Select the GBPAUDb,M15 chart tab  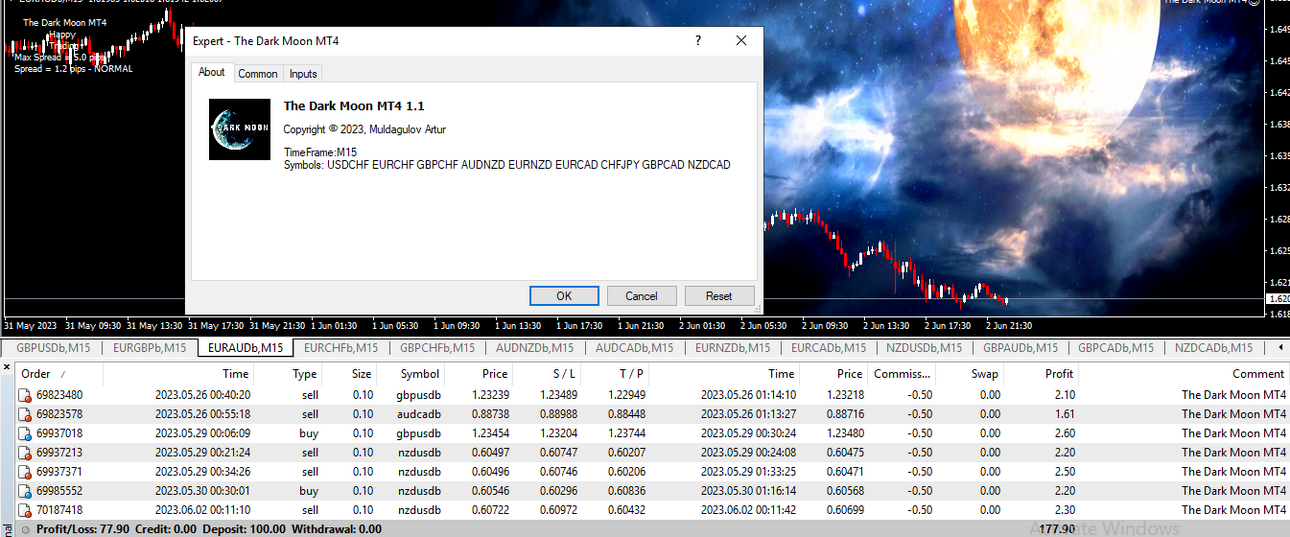click(1020, 348)
